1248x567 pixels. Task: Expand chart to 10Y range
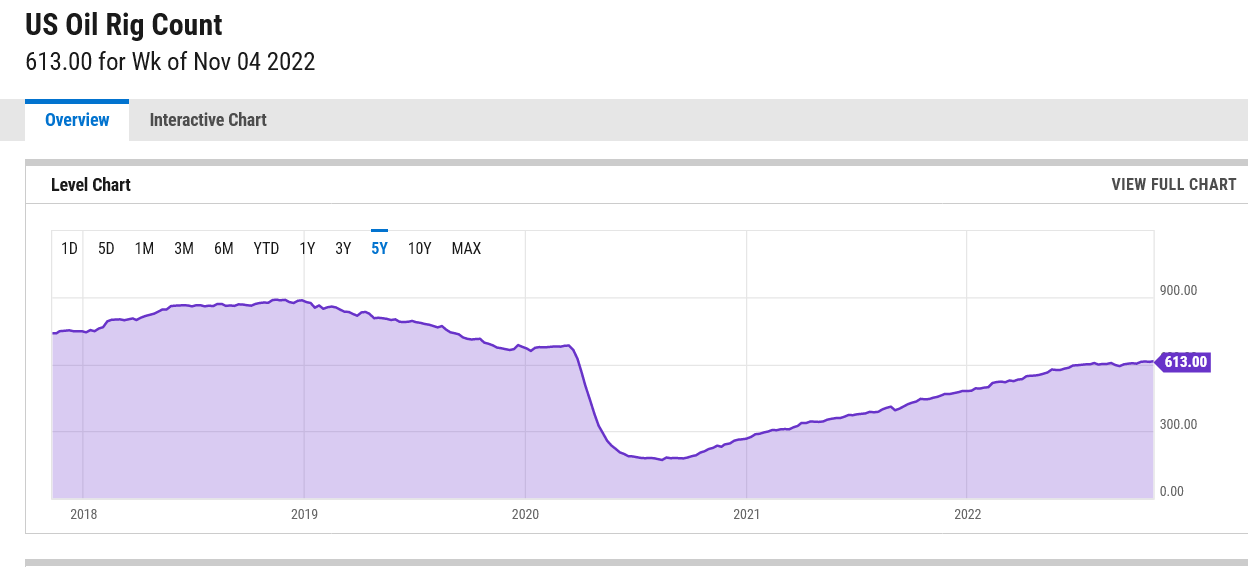coord(419,248)
